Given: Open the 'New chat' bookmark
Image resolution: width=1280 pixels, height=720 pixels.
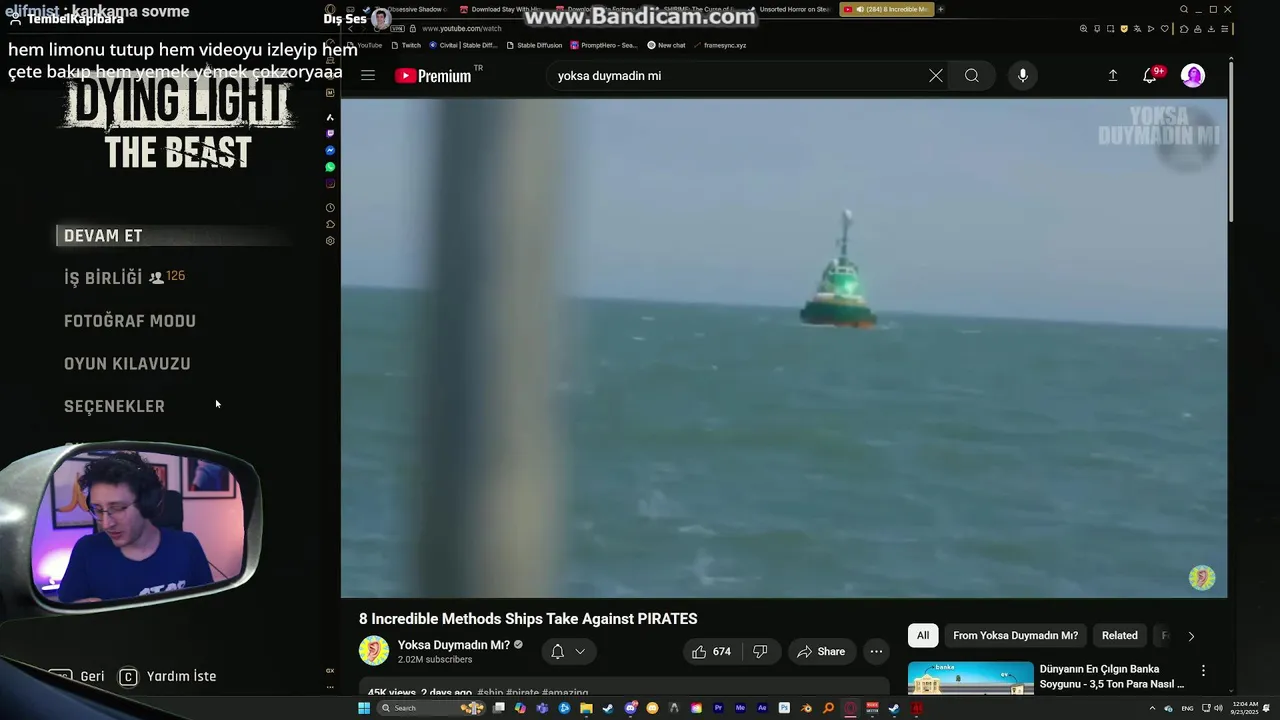Looking at the screenshot, I should [666, 45].
